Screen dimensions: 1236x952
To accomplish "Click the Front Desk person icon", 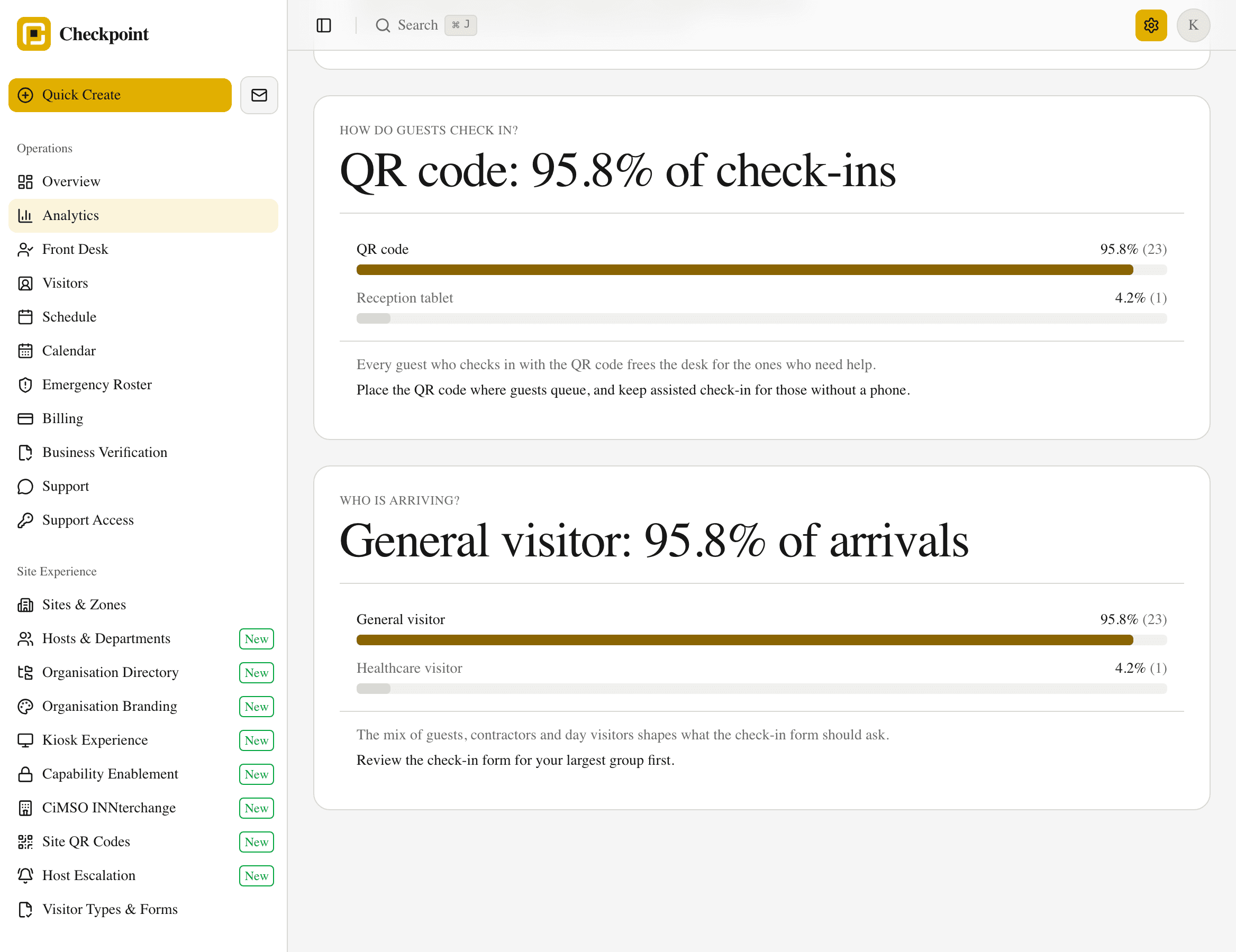I will point(25,250).
